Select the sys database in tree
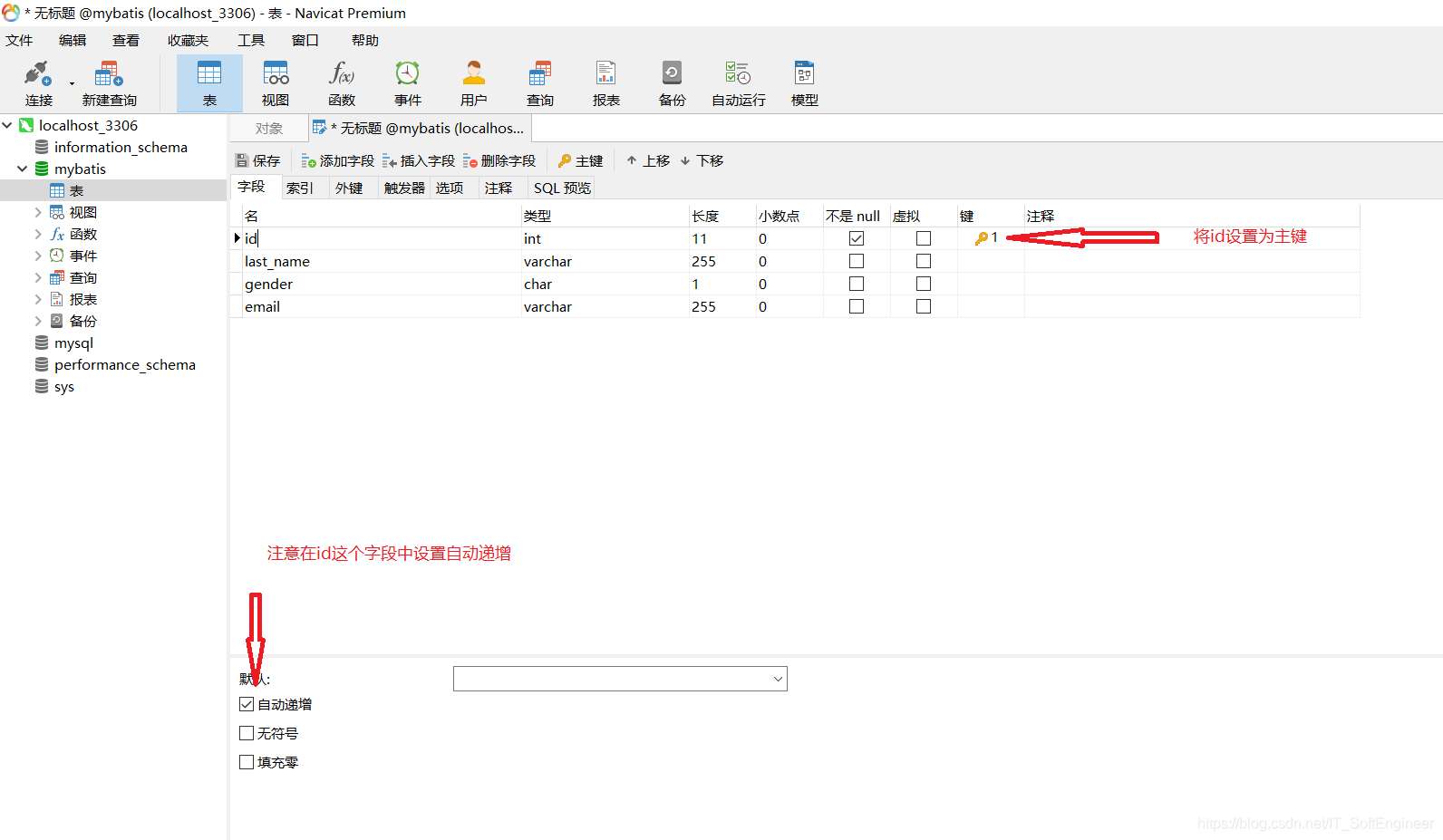1443x840 pixels. tap(63, 386)
